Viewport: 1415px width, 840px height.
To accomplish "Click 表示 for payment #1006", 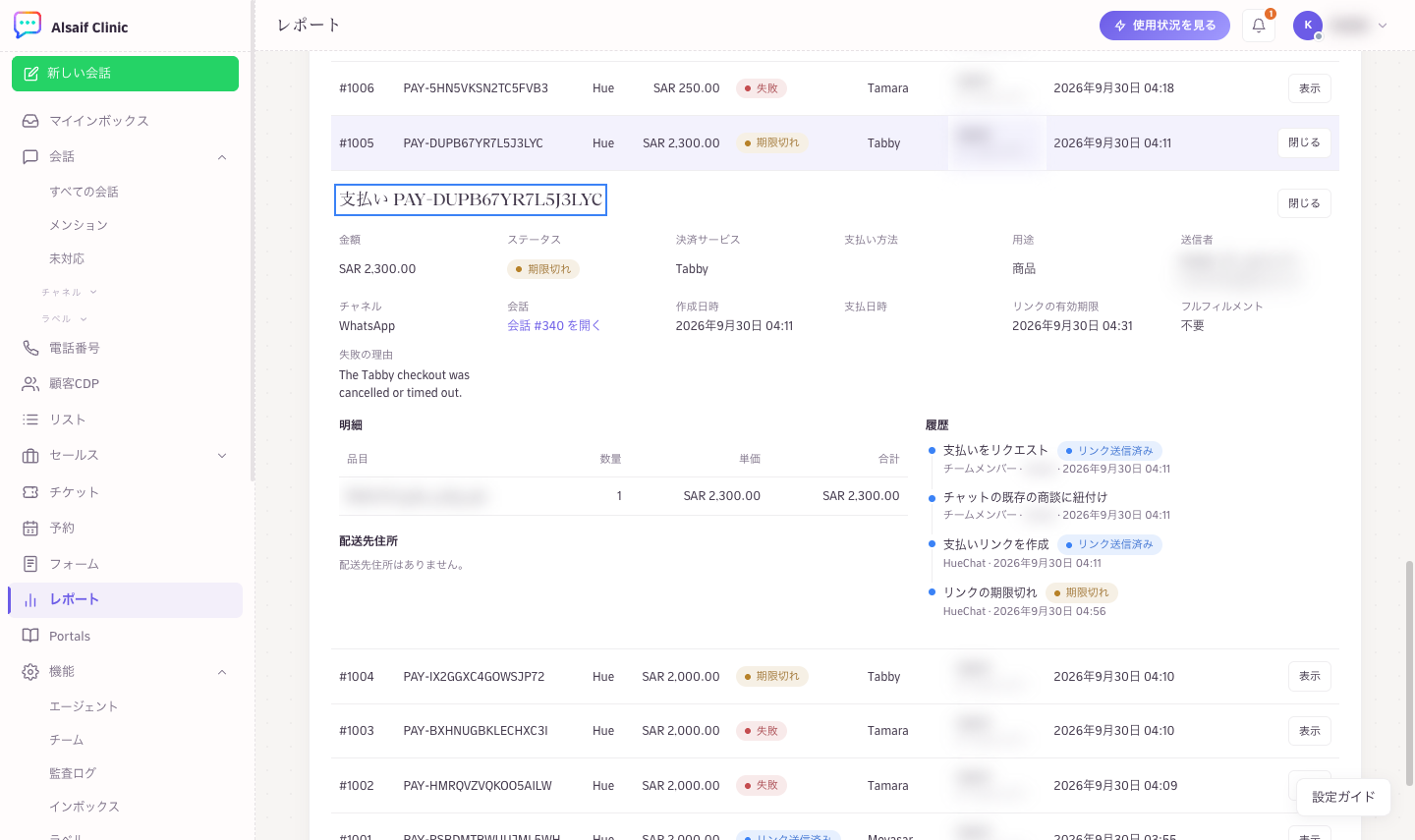I will pos(1310,88).
